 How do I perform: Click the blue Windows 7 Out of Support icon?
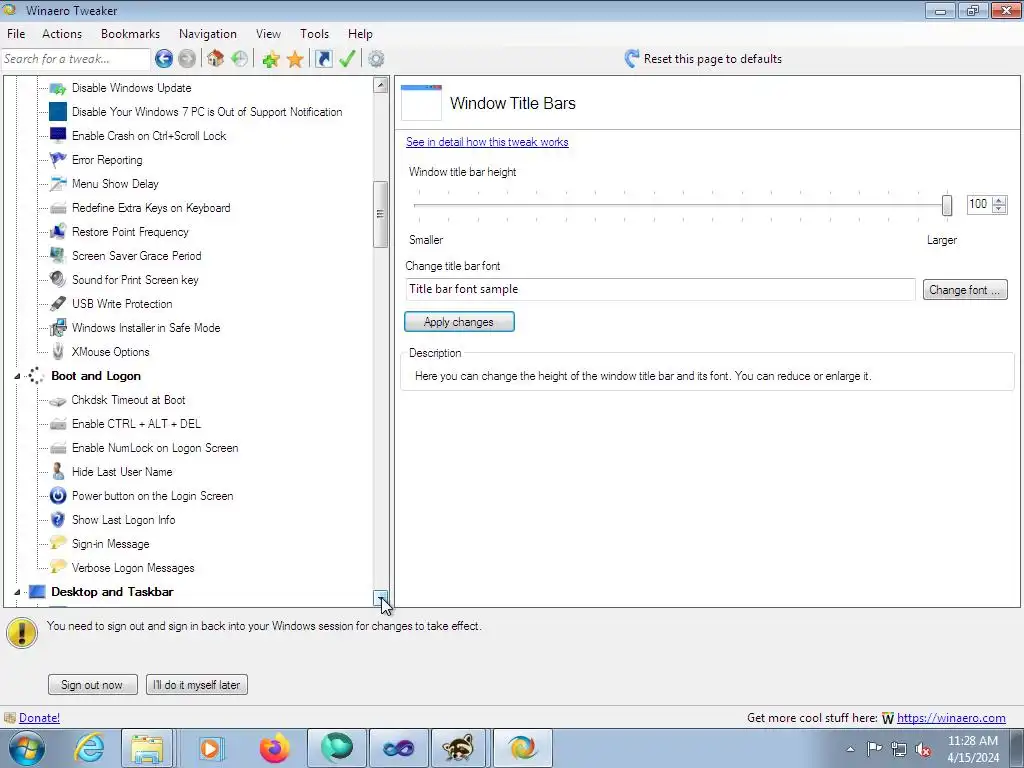pos(58,112)
